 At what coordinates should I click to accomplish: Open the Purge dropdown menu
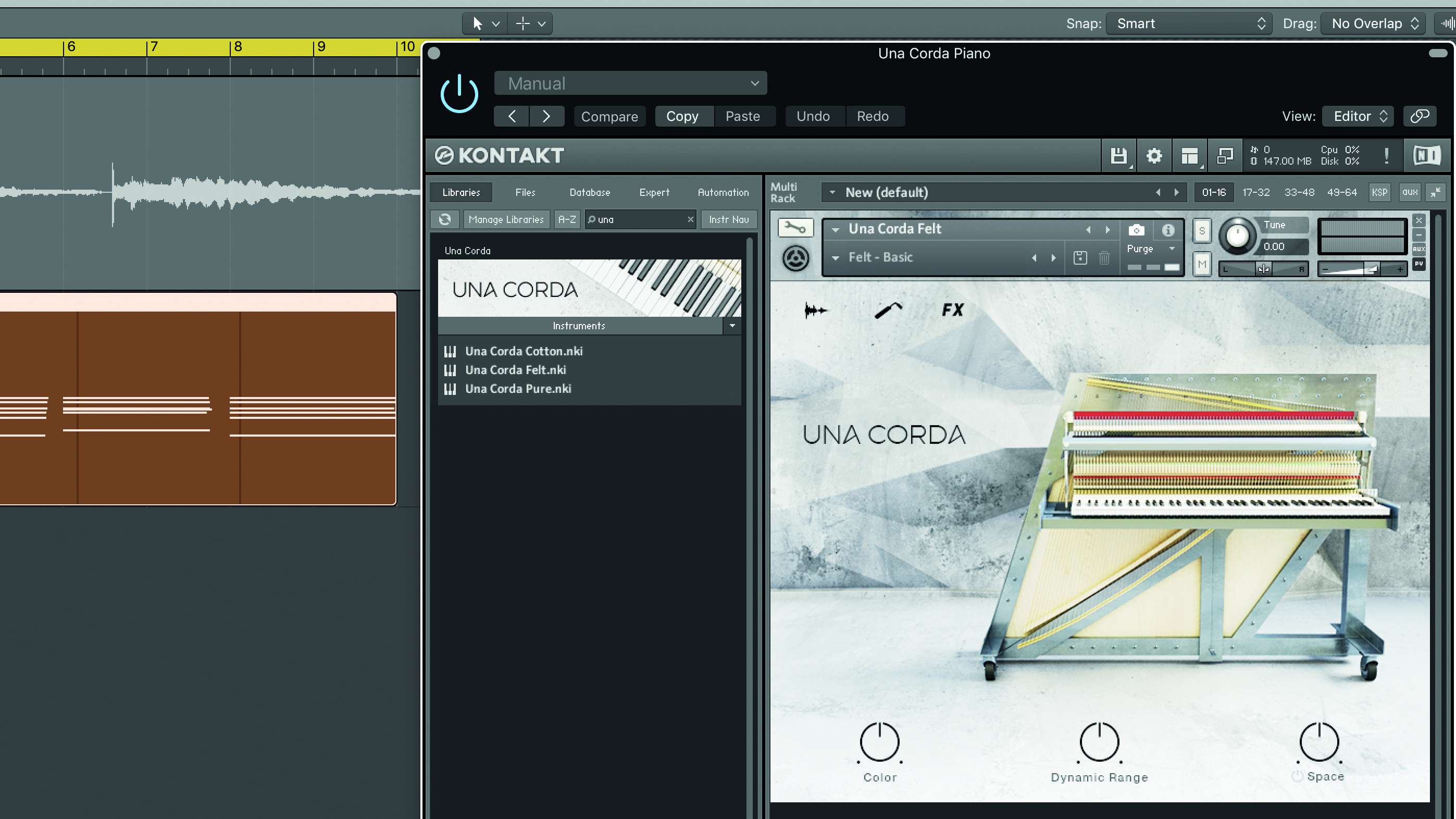click(1150, 249)
